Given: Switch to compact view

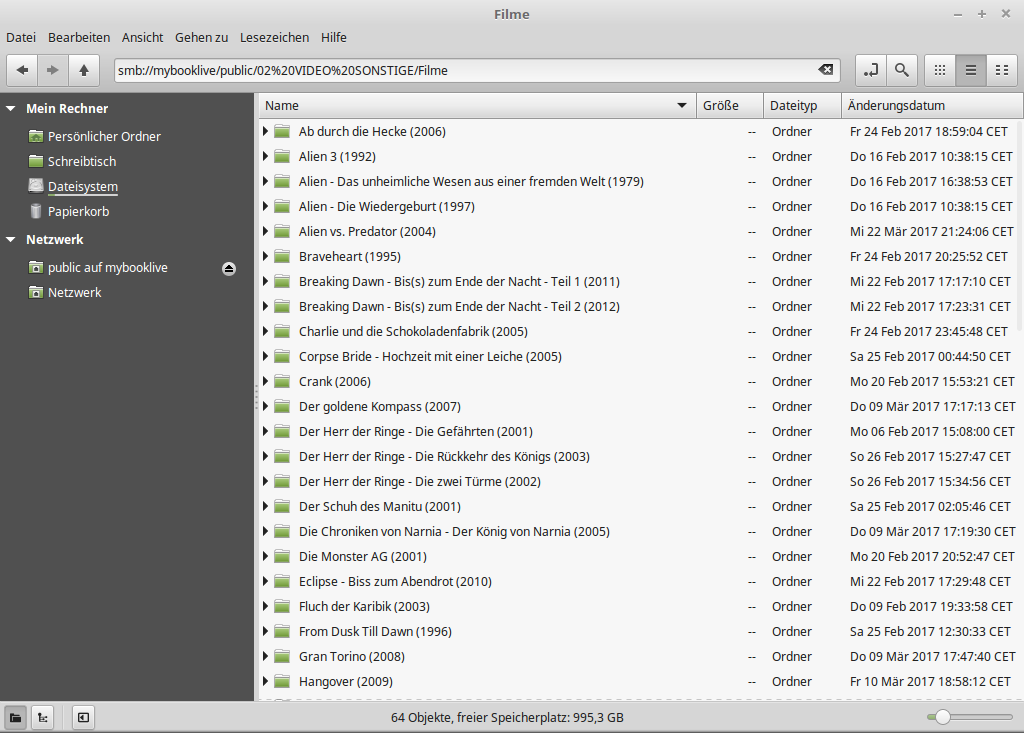Looking at the screenshot, I should [1001, 70].
